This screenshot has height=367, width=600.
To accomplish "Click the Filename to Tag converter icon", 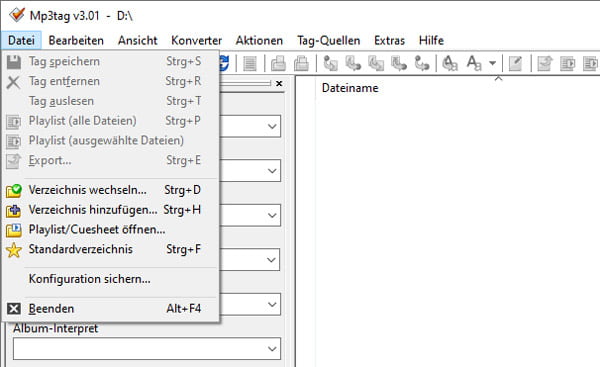I will [353, 64].
